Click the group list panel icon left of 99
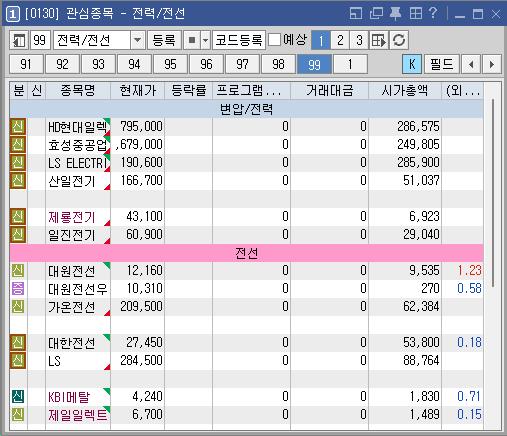 coord(19,41)
